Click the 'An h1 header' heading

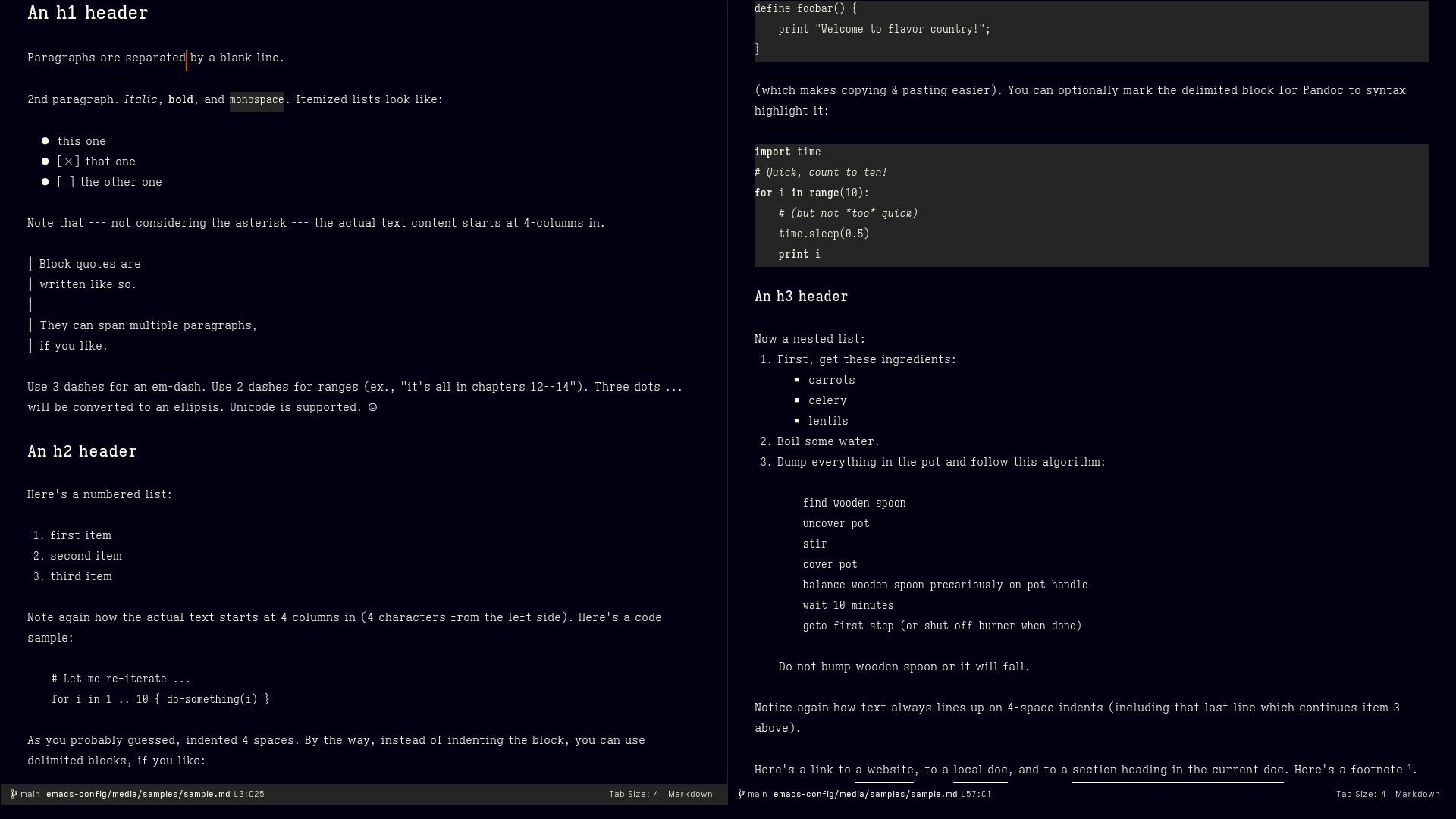point(87,13)
